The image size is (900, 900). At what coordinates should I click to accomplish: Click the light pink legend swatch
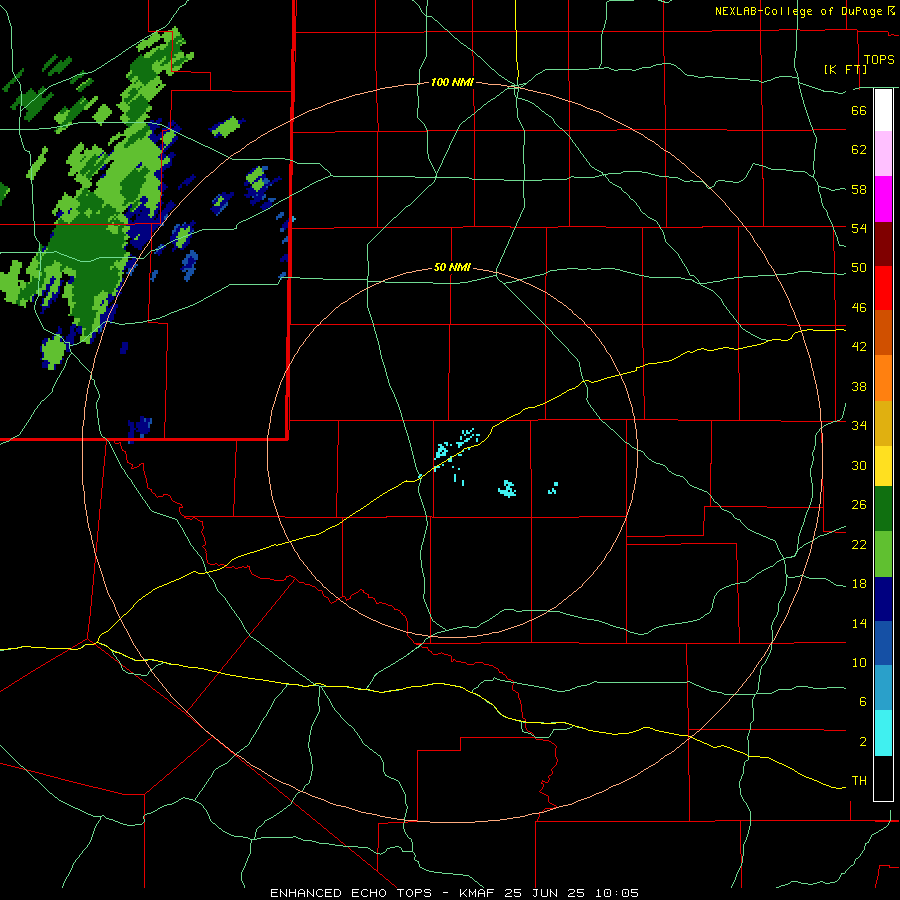[883, 154]
